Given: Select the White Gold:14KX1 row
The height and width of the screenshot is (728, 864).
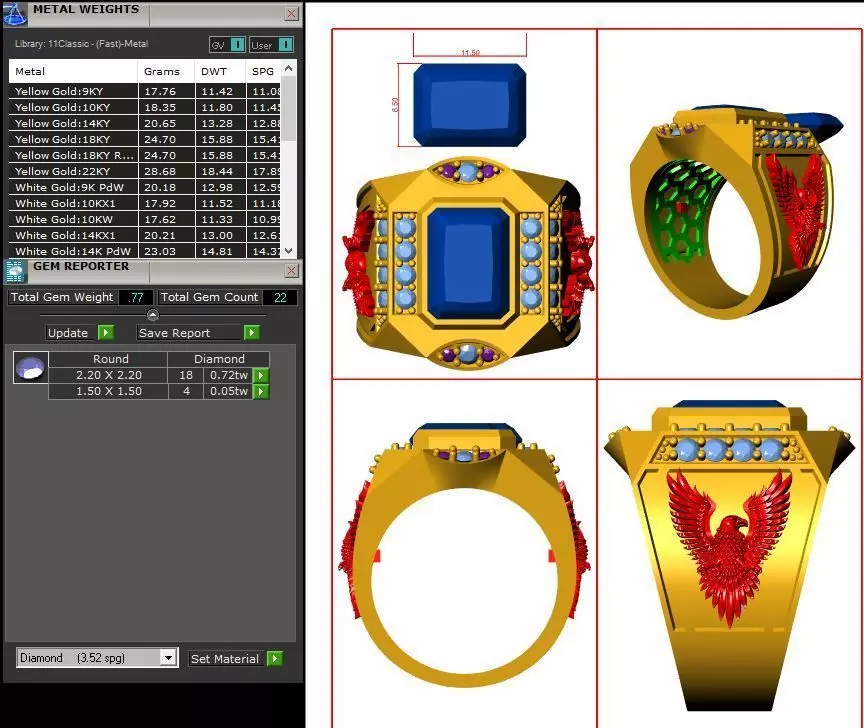Looking at the screenshot, I should pyautogui.click(x=145, y=235).
